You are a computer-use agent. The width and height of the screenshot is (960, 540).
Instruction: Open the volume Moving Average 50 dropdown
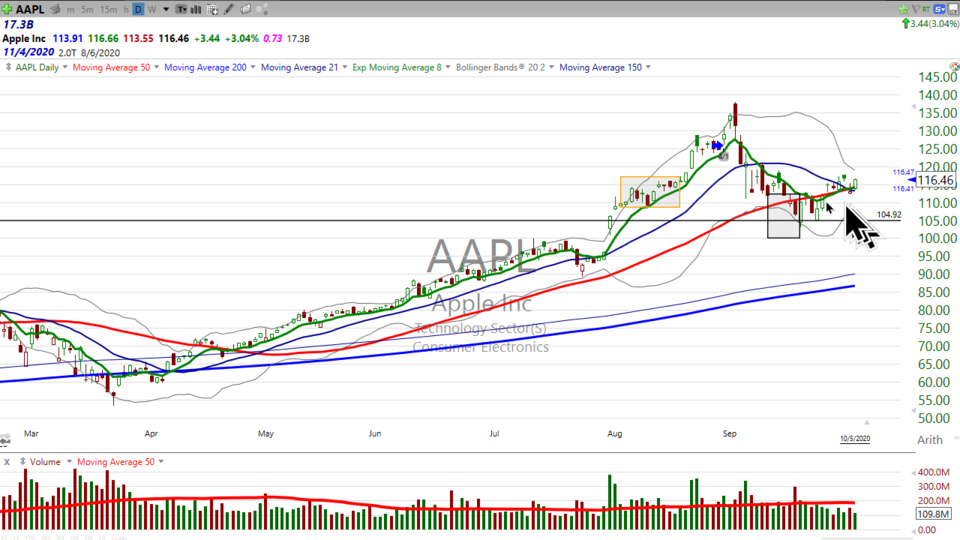tap(161, 462)
